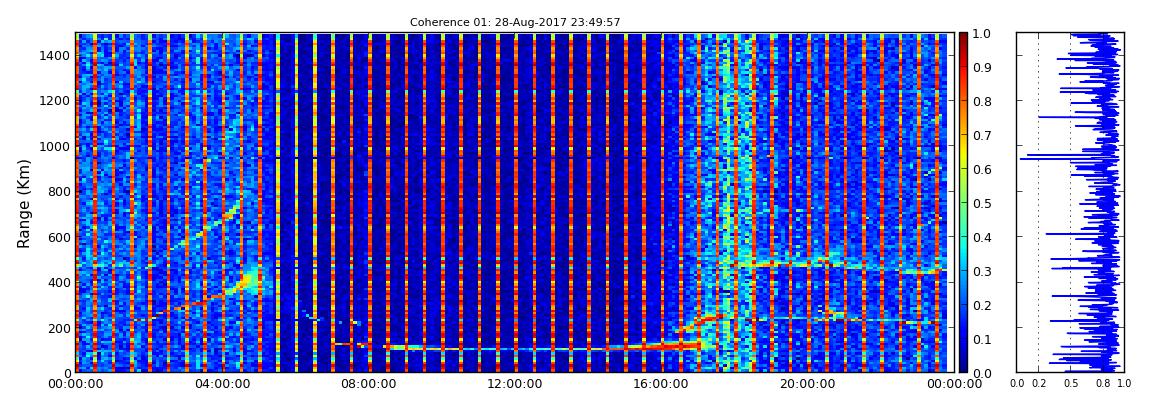
Task: Click the 1000 tick on the range axis
Action: (56, 146)
